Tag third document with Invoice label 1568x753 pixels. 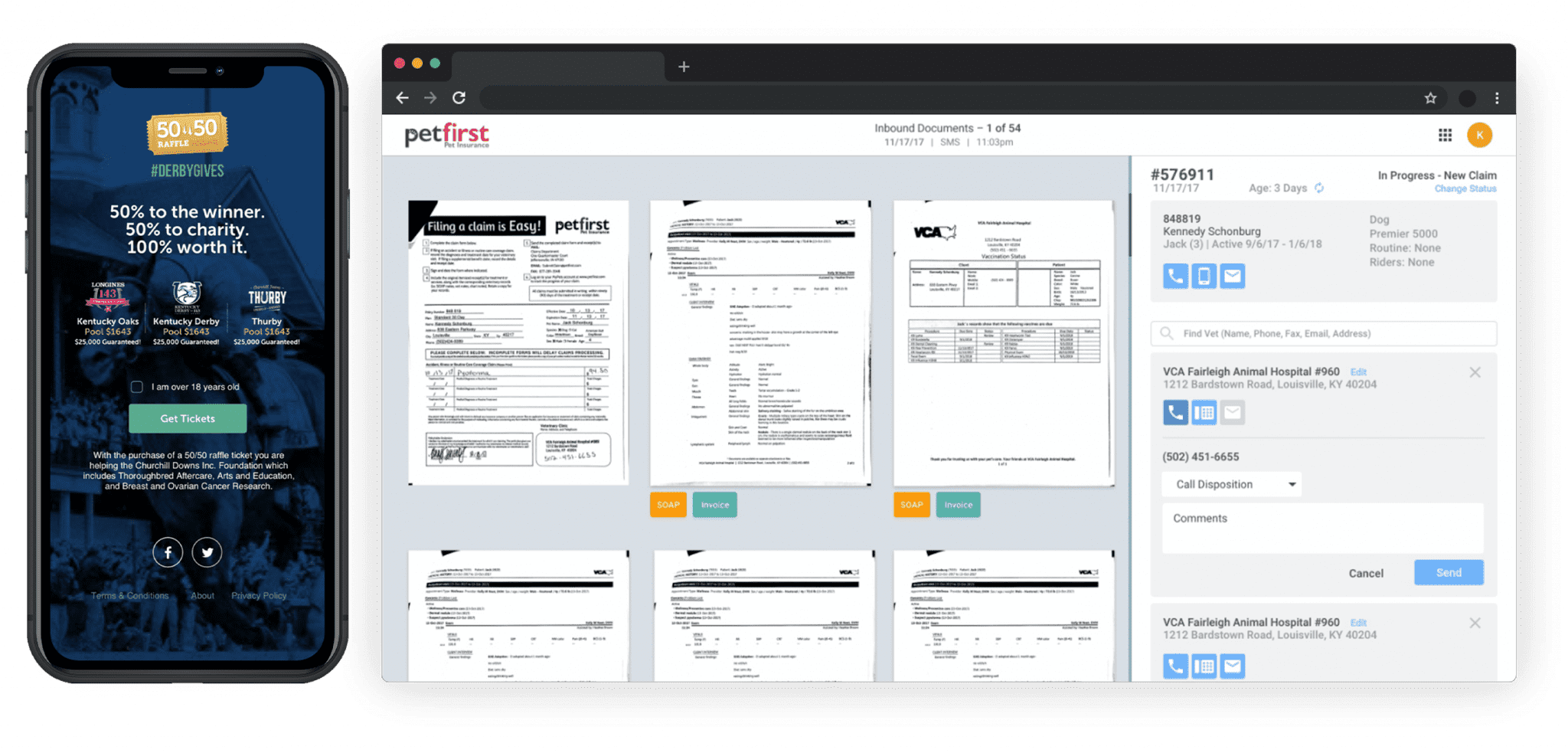[959, 505]
